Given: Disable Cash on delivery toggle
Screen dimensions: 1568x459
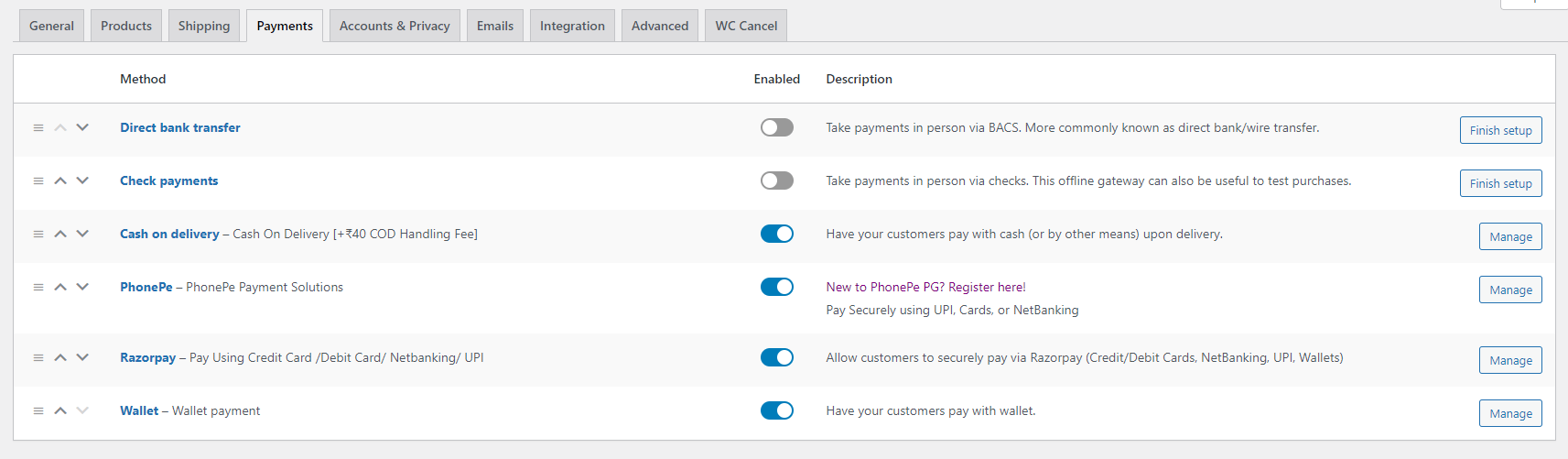Looking at the screenshot, I should (777, 234).
